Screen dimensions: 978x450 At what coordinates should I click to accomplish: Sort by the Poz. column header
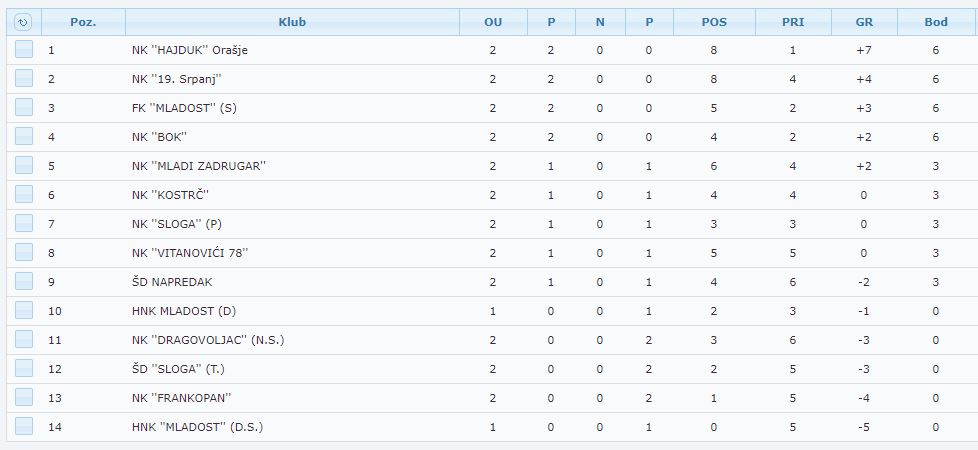tap(83, 22)
